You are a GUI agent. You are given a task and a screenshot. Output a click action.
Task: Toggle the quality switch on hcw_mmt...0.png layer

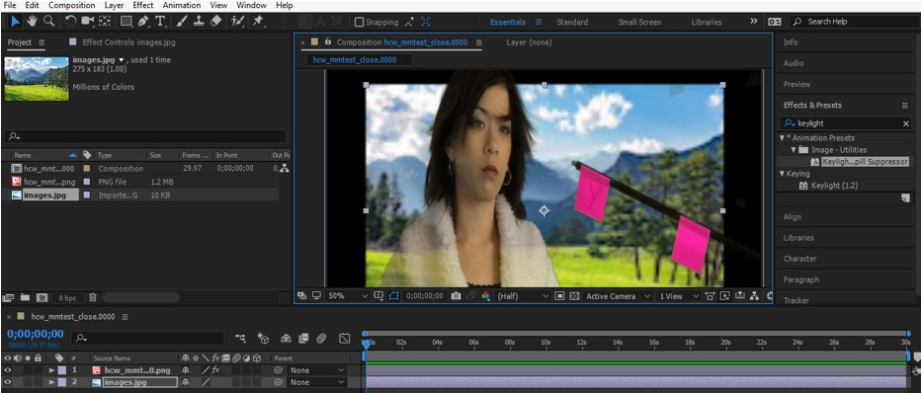(206, 370)
